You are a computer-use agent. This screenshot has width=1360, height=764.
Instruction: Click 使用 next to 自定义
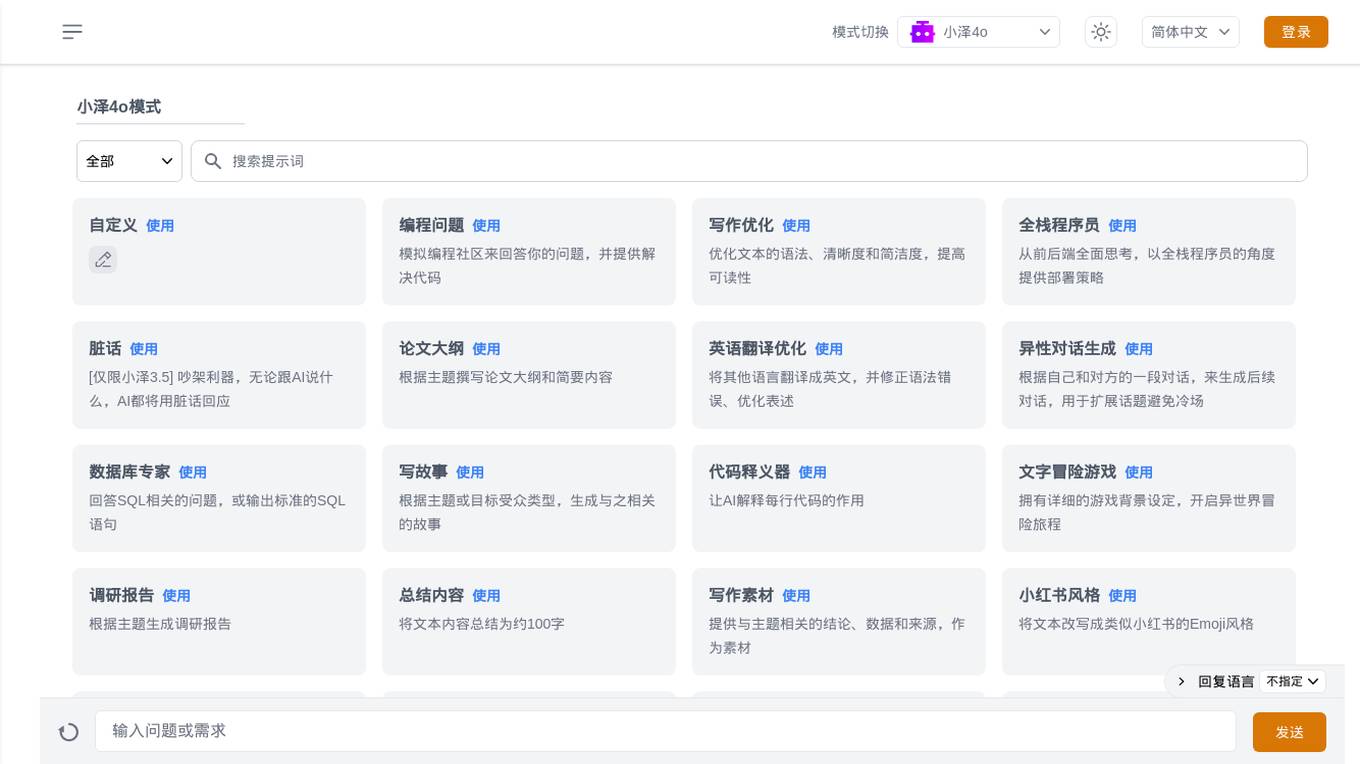160,226
